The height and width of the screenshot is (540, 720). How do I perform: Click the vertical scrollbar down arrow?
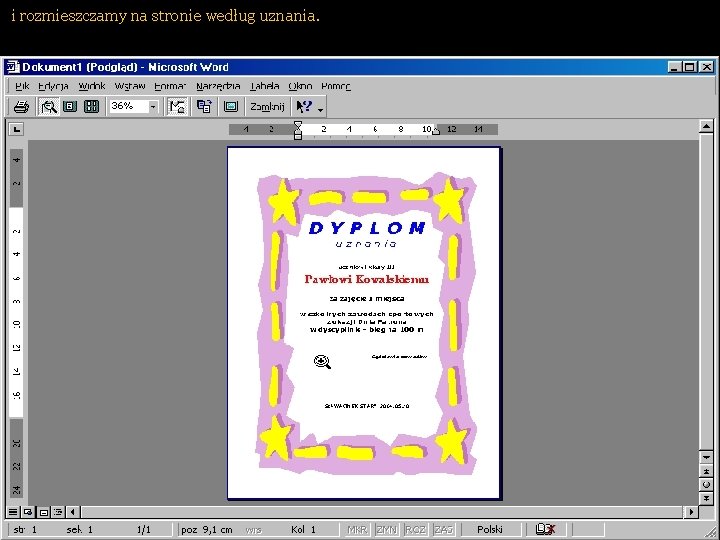pyautogui.click(x=706, y=457)
